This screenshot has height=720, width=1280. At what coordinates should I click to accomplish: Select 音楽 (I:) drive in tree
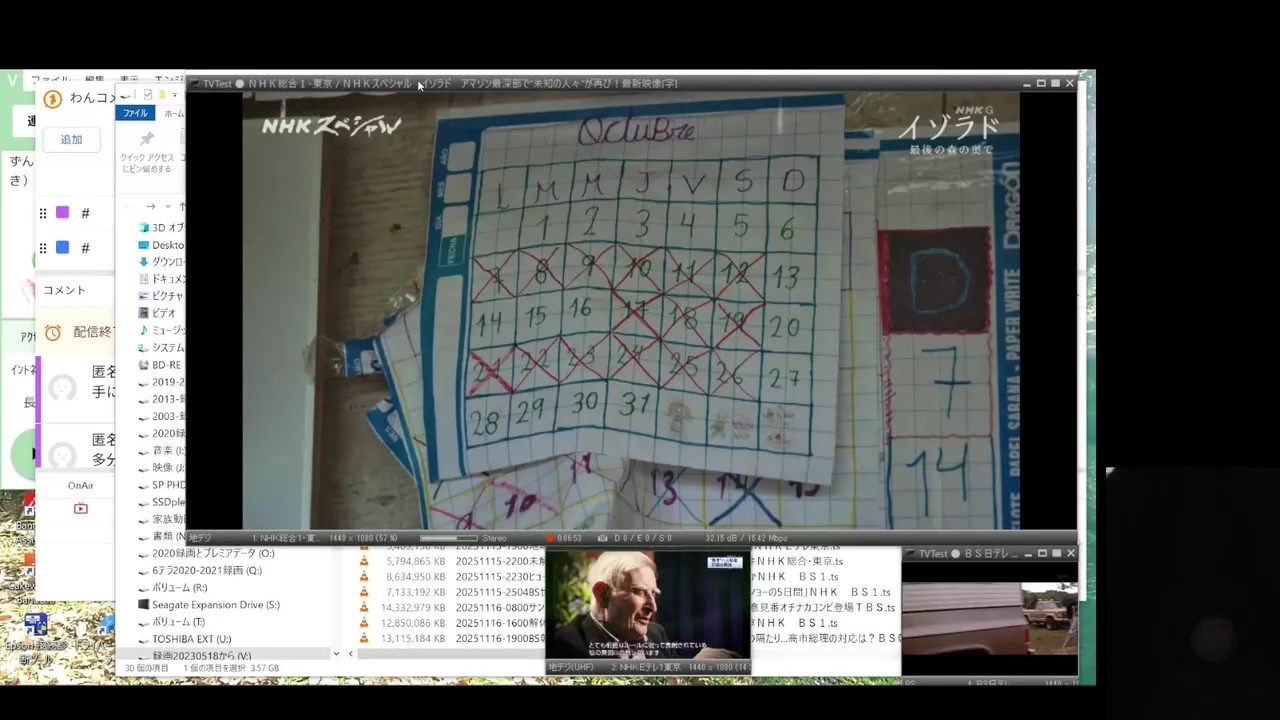tap(160, 450)
